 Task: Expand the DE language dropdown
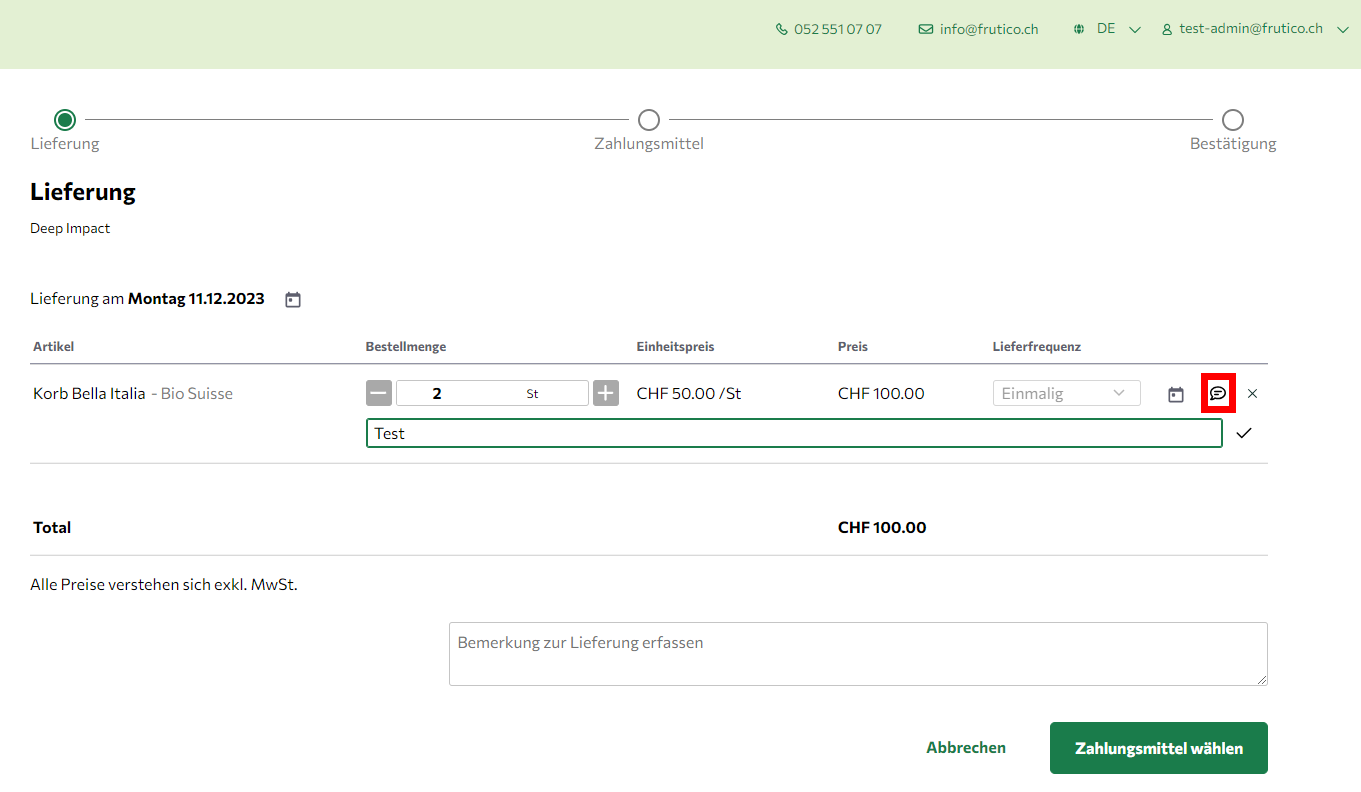pos(1134,29)
